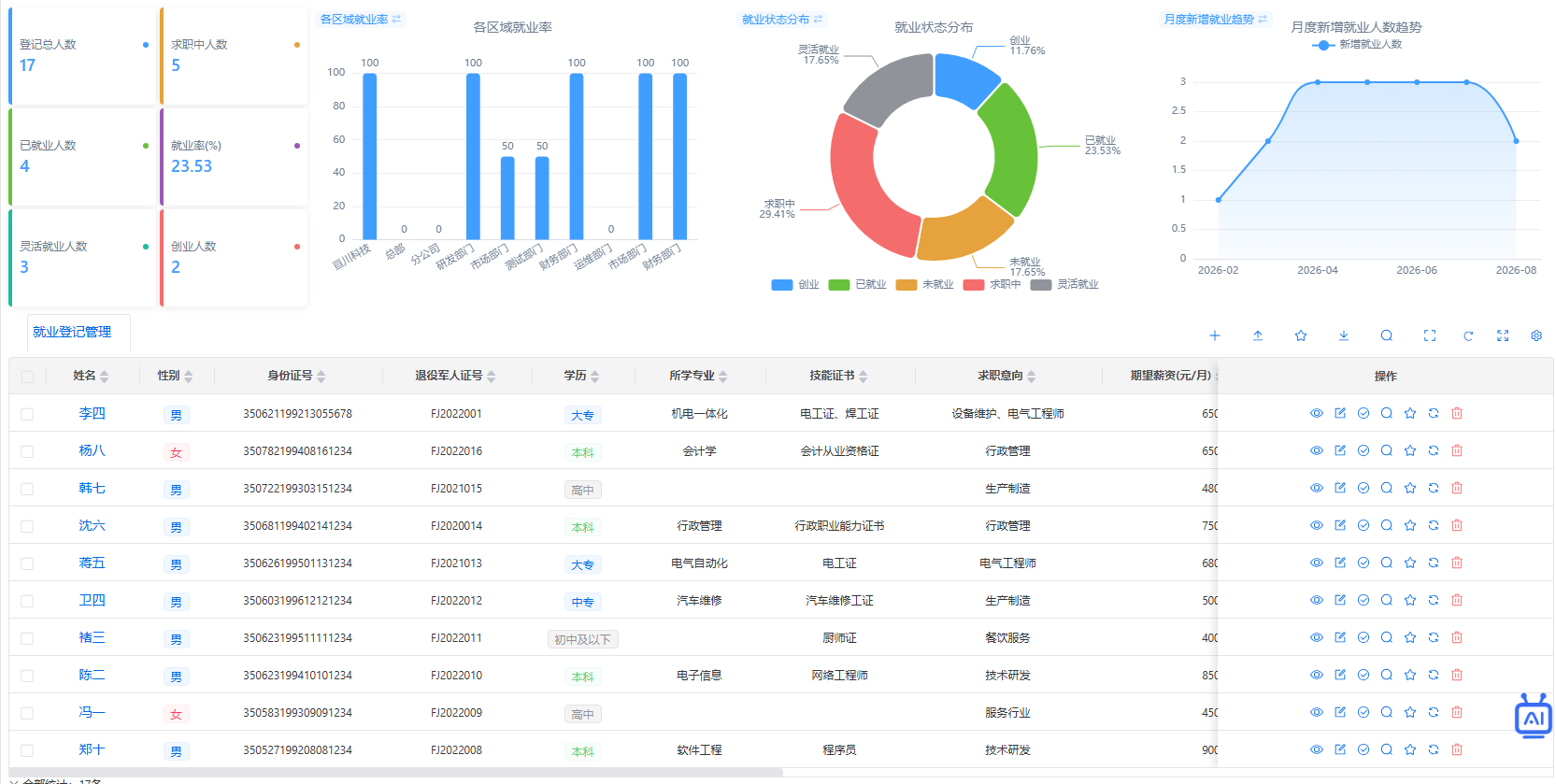The width and height of the screenshot is (1556, 784).
Task: Toggle the 已就业 green legend swatch
Action: tap(839, 285)
